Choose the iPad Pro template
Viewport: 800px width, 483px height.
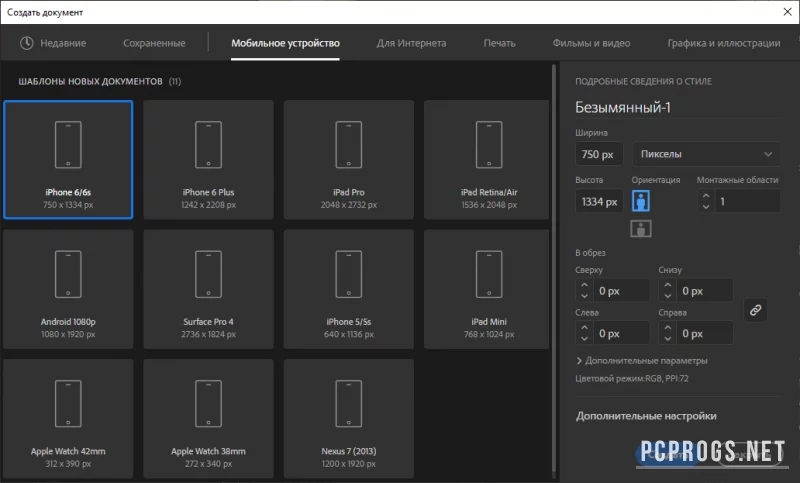pos(348,160)
